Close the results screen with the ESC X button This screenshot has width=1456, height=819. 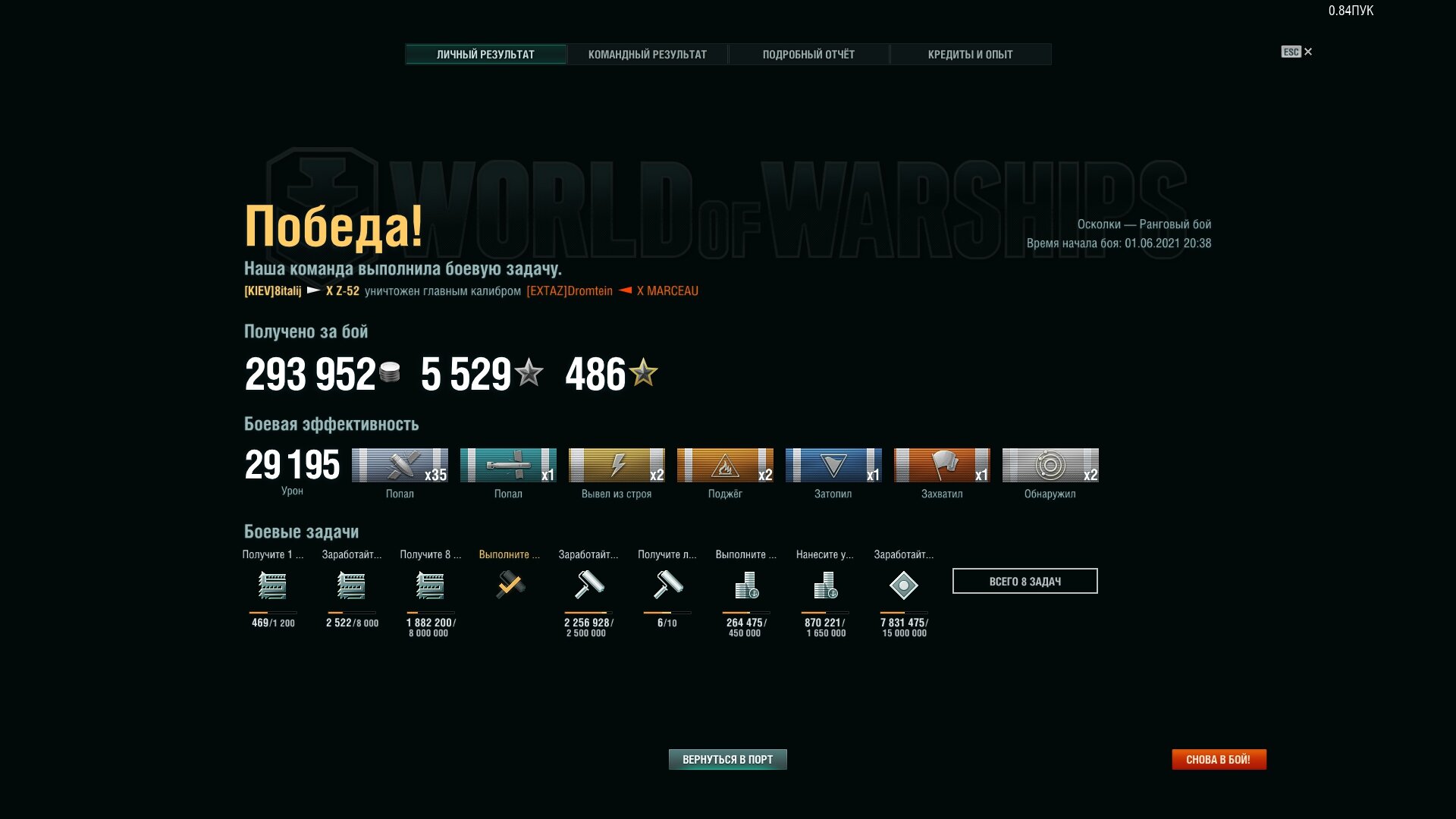pos(1297,52)
